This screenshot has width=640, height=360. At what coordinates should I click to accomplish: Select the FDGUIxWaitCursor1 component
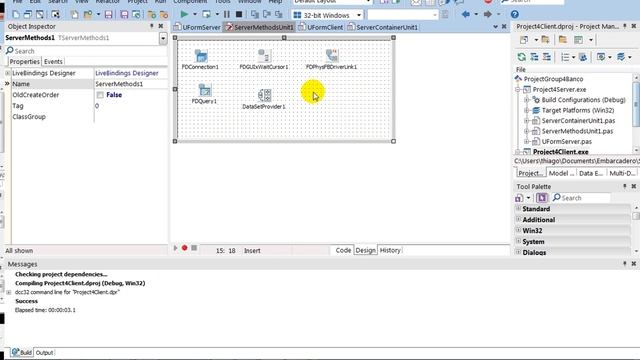264,60
